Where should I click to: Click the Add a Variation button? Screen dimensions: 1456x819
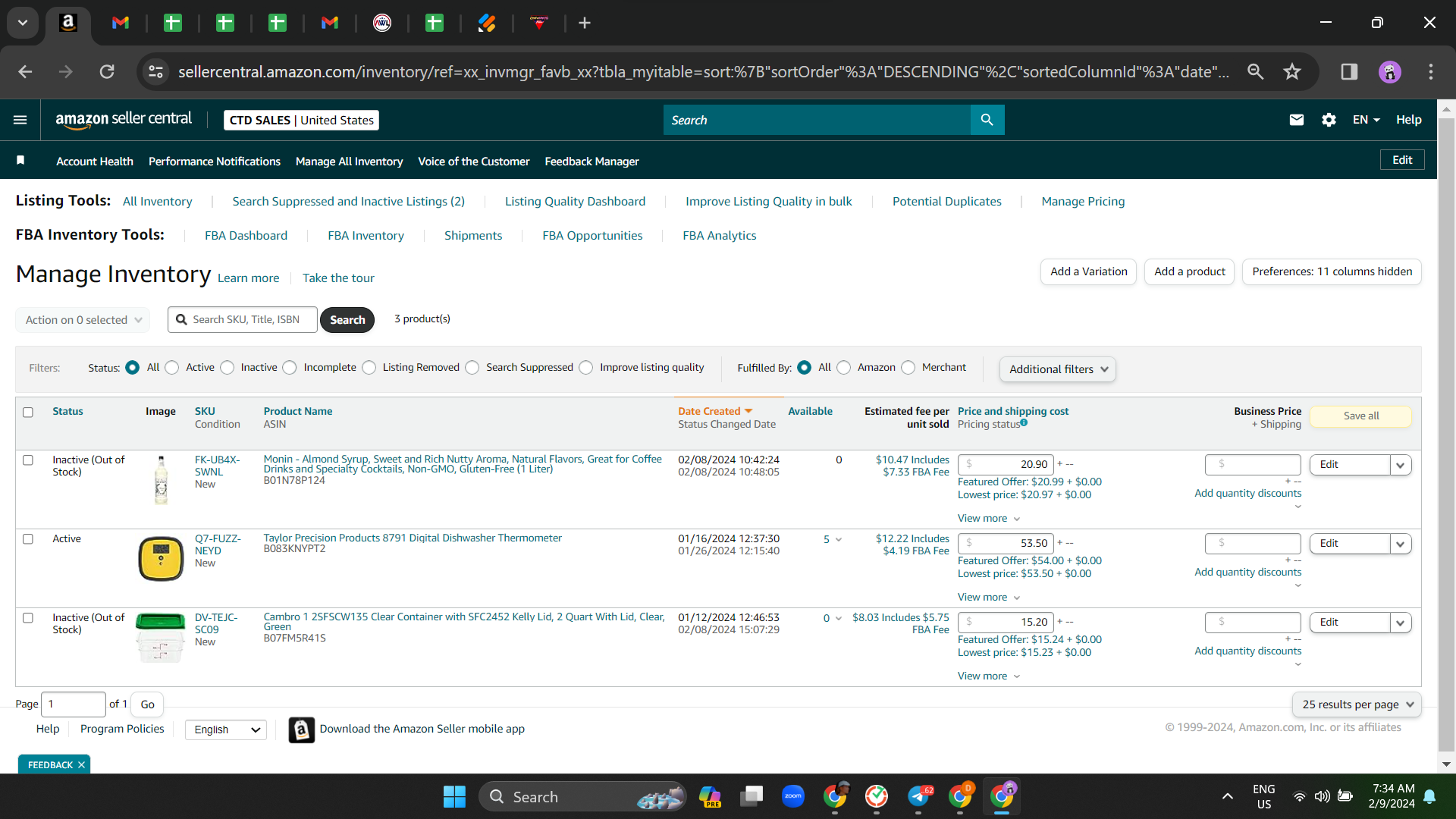point(1088,271)
